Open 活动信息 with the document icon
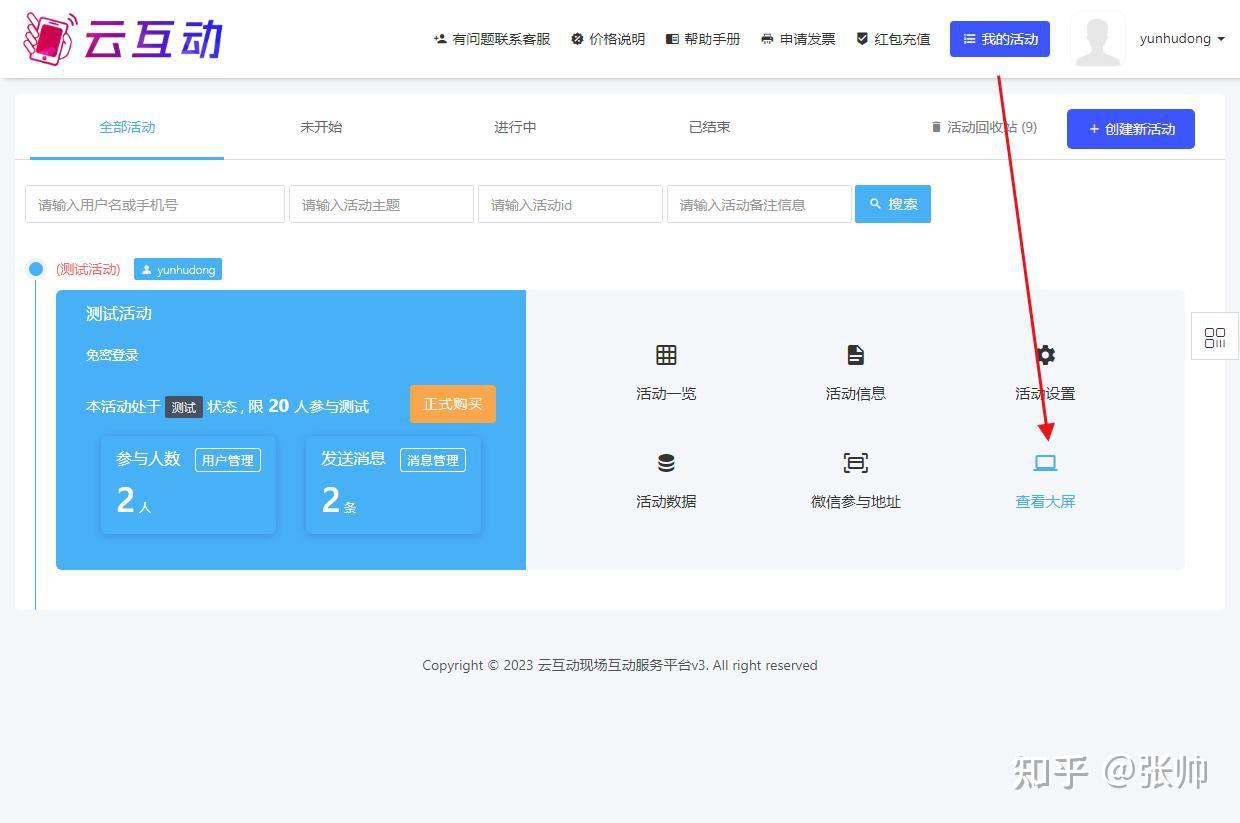 (855, 372)
